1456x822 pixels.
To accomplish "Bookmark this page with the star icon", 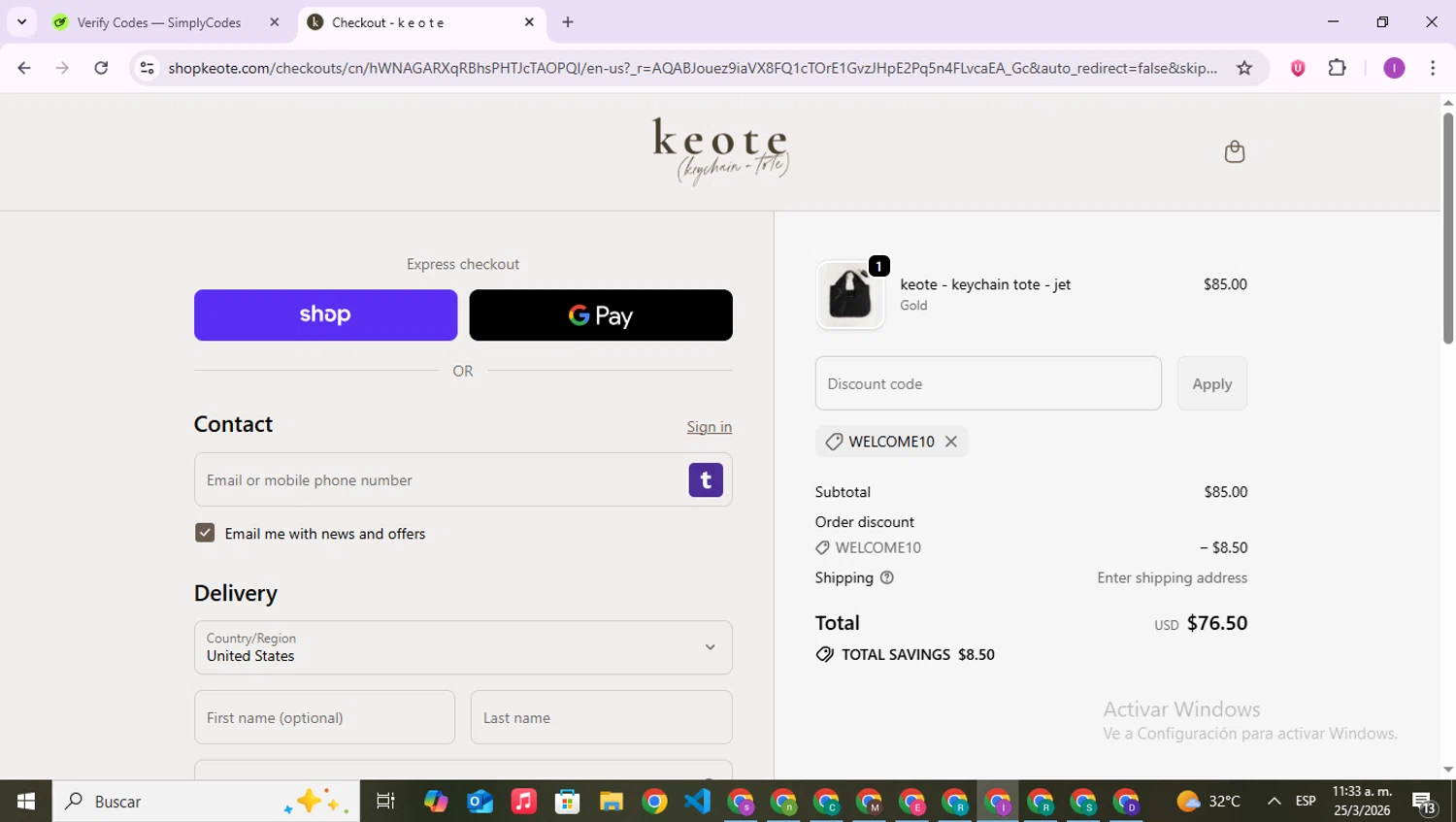I will point(1244,68).
